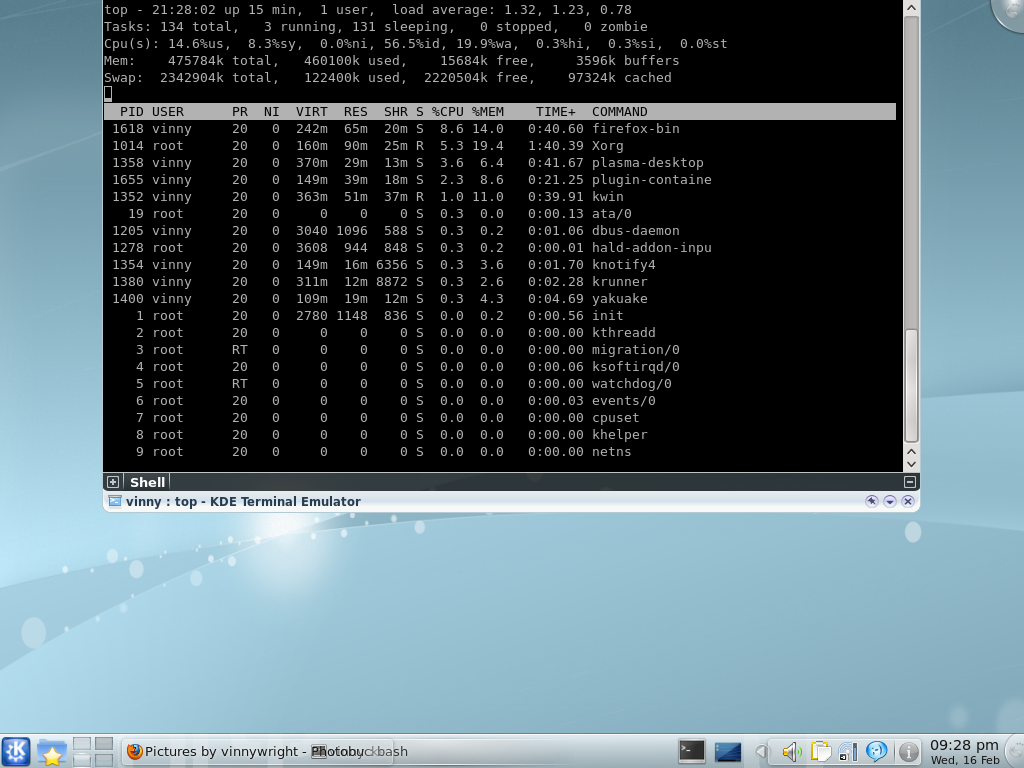Click PID 1014 in the process list
The width and height of the screenshot is (1024, 768).
coord(128,146)
